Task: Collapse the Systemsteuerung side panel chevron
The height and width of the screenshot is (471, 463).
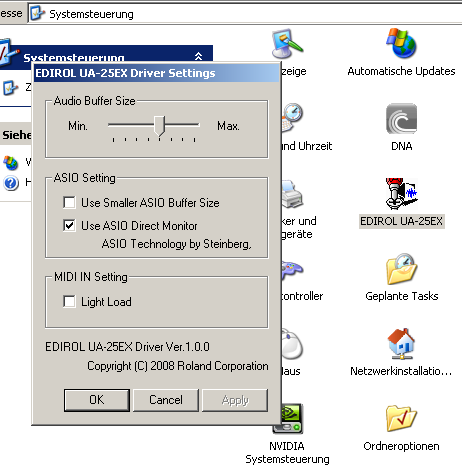Action: pyautogui.click(x=198, y=56)
